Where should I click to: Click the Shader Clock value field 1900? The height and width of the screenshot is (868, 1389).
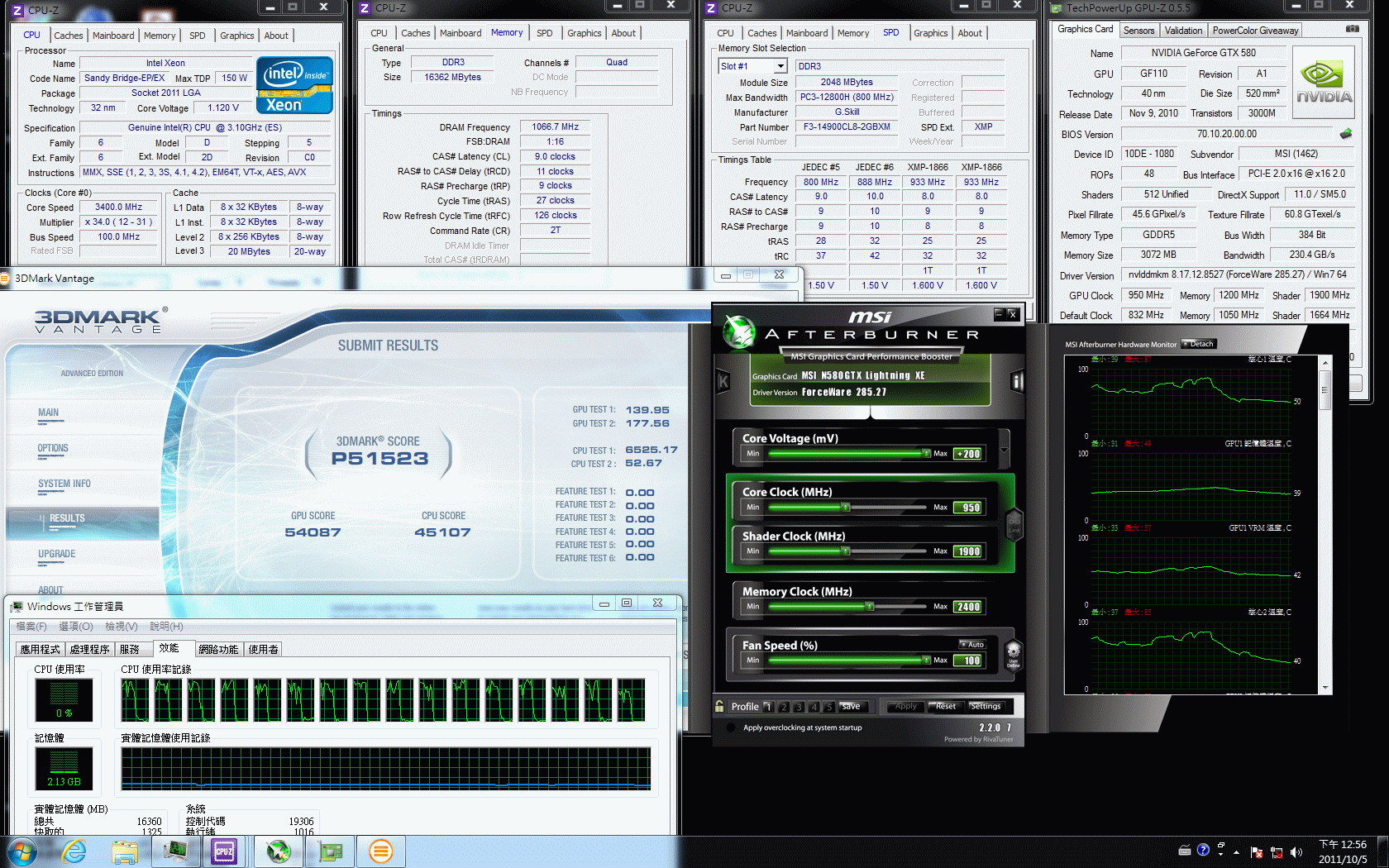click(x=968, y=551)
